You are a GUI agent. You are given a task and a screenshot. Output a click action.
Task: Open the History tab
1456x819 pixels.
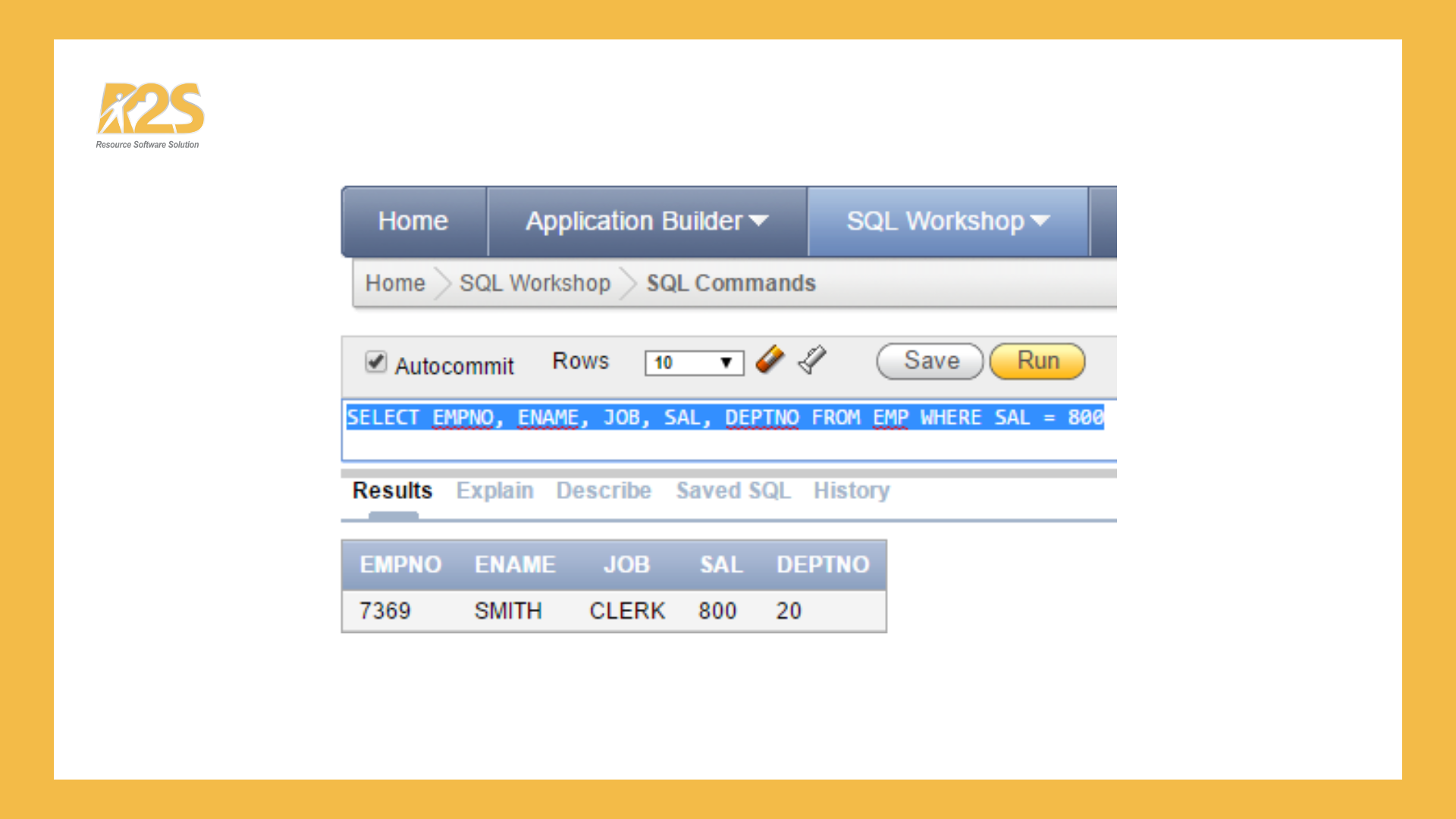click(851, 491)
